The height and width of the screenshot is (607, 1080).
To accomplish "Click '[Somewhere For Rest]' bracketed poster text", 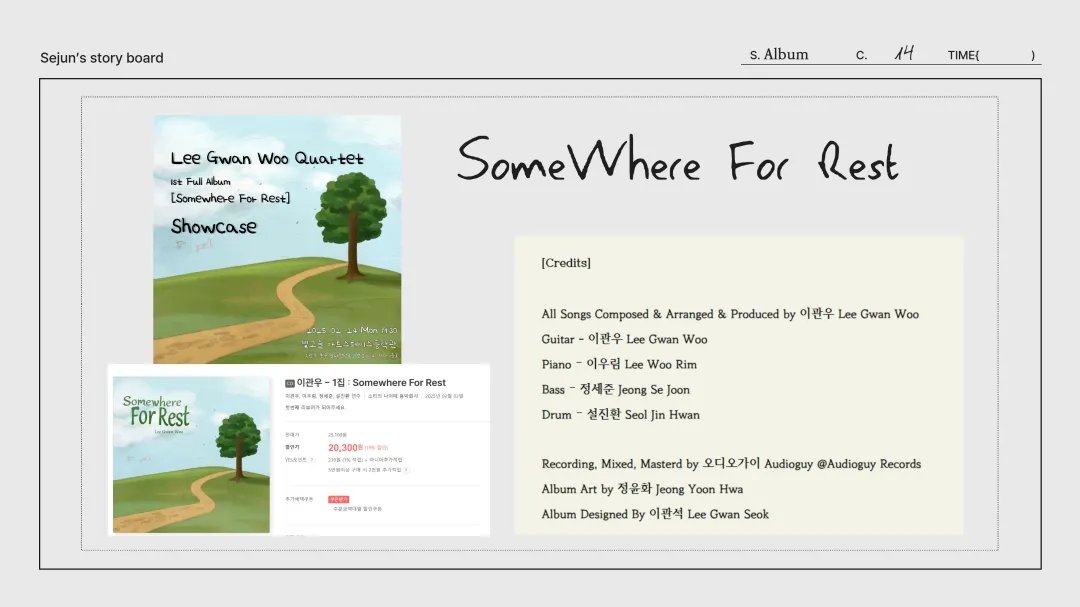I will click(231, 198).
